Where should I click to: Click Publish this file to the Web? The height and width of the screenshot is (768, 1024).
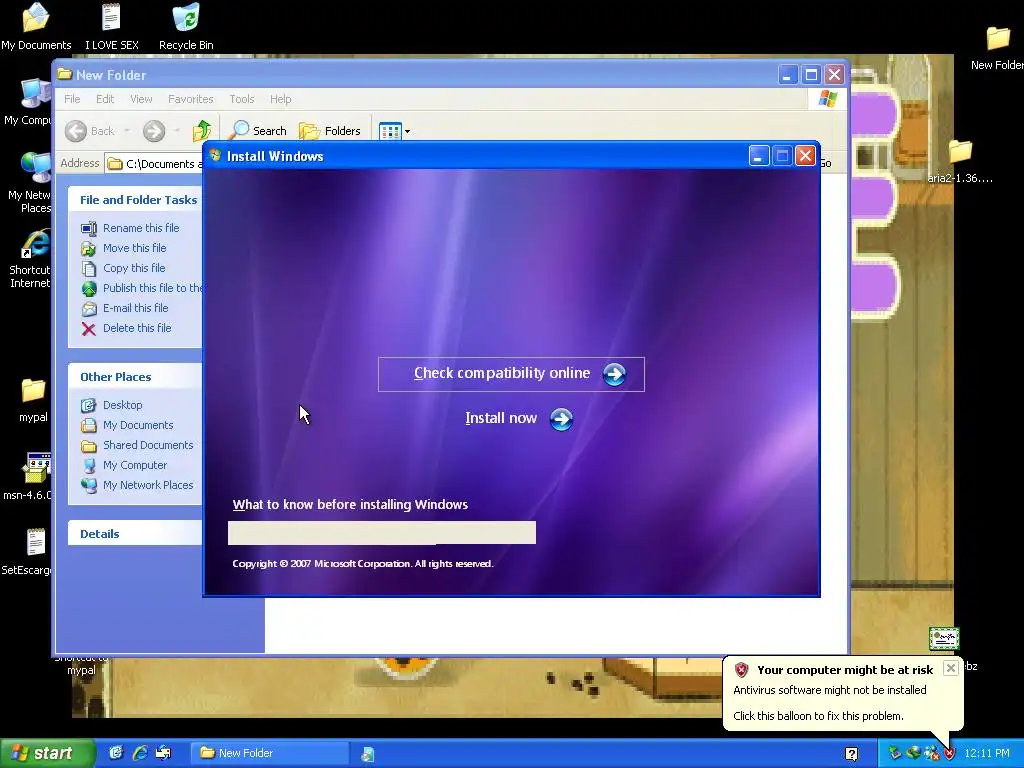click(x=152, y=288)
